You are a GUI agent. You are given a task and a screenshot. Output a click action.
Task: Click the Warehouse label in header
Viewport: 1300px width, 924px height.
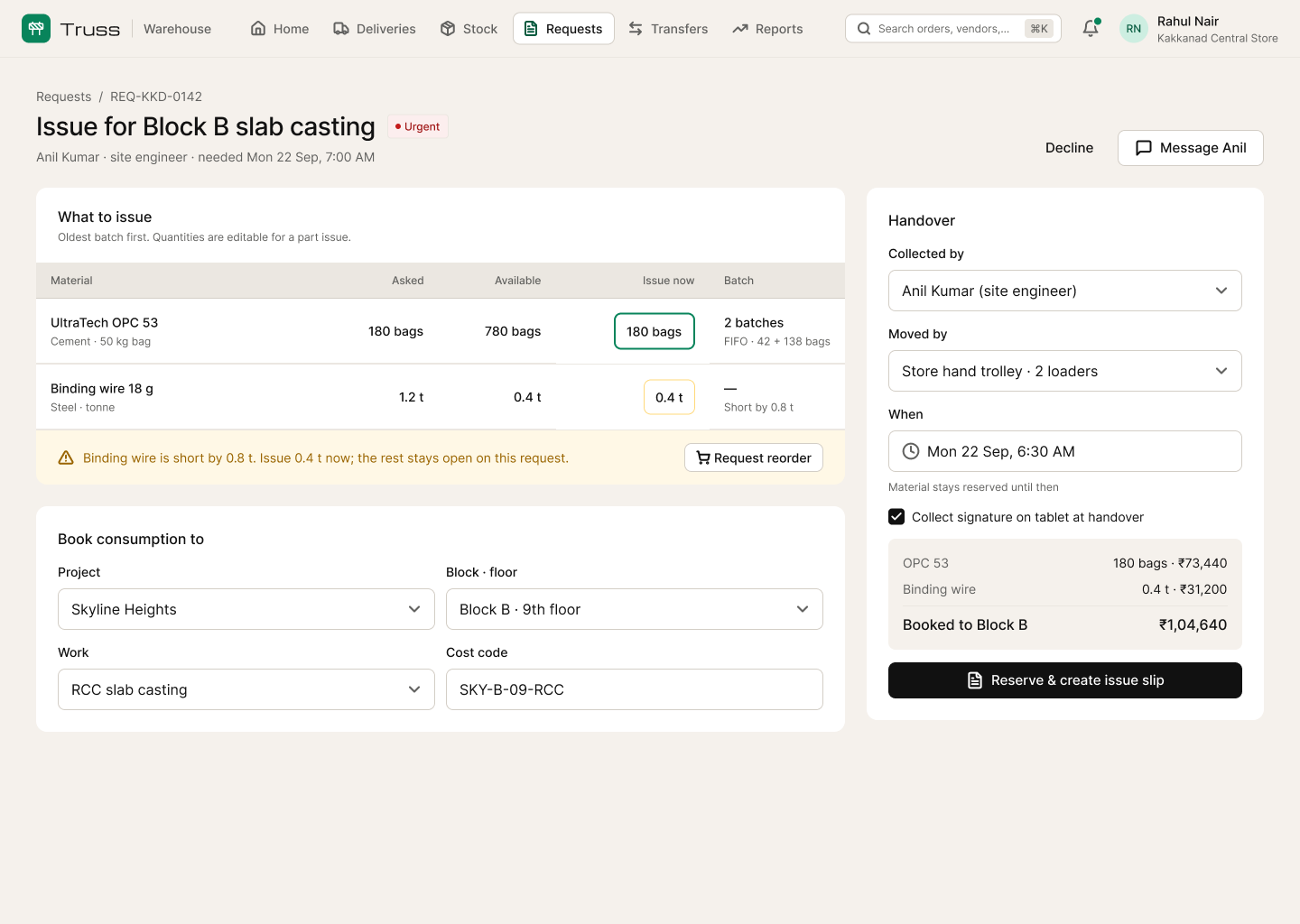(x=177, y=29)
